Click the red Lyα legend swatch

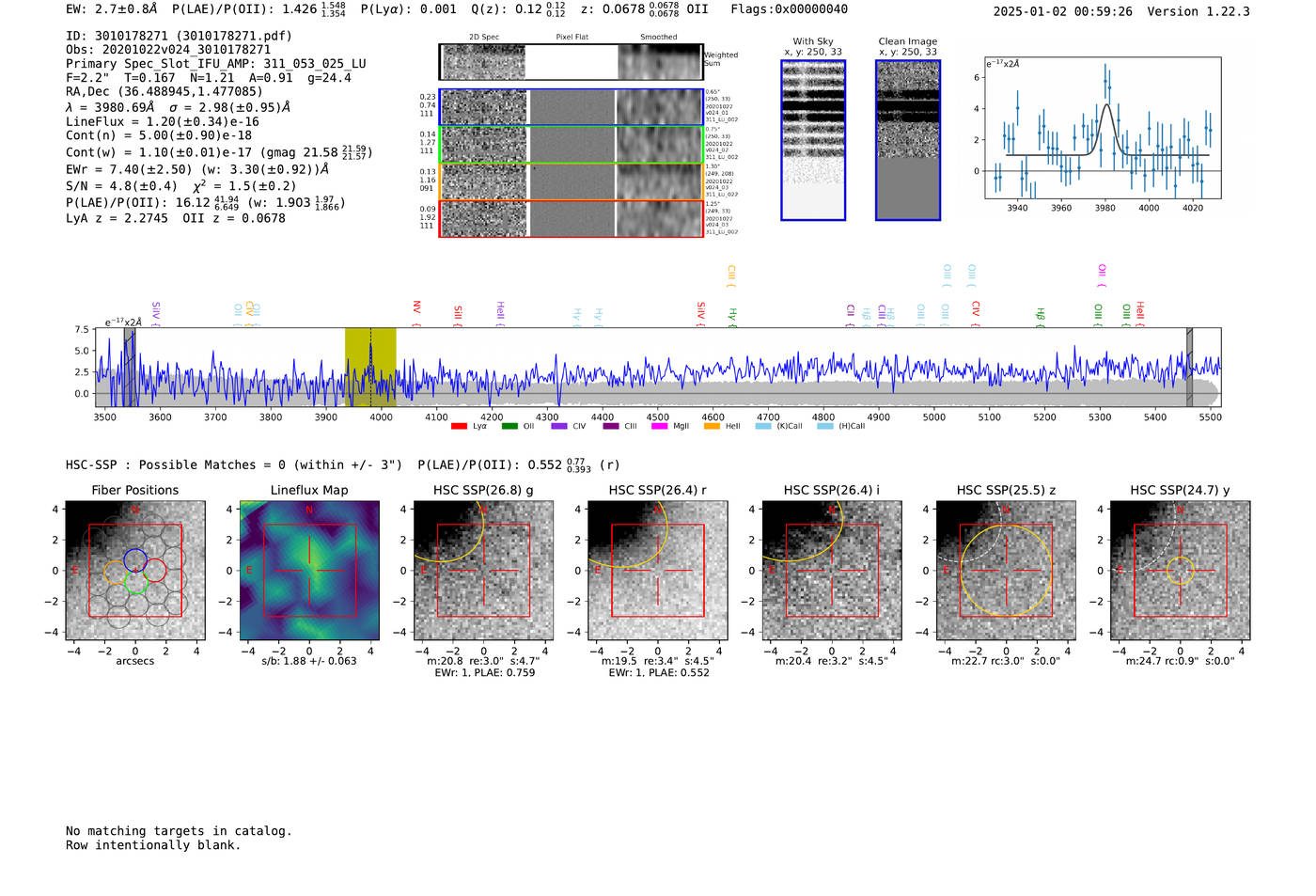coord(459,426)
